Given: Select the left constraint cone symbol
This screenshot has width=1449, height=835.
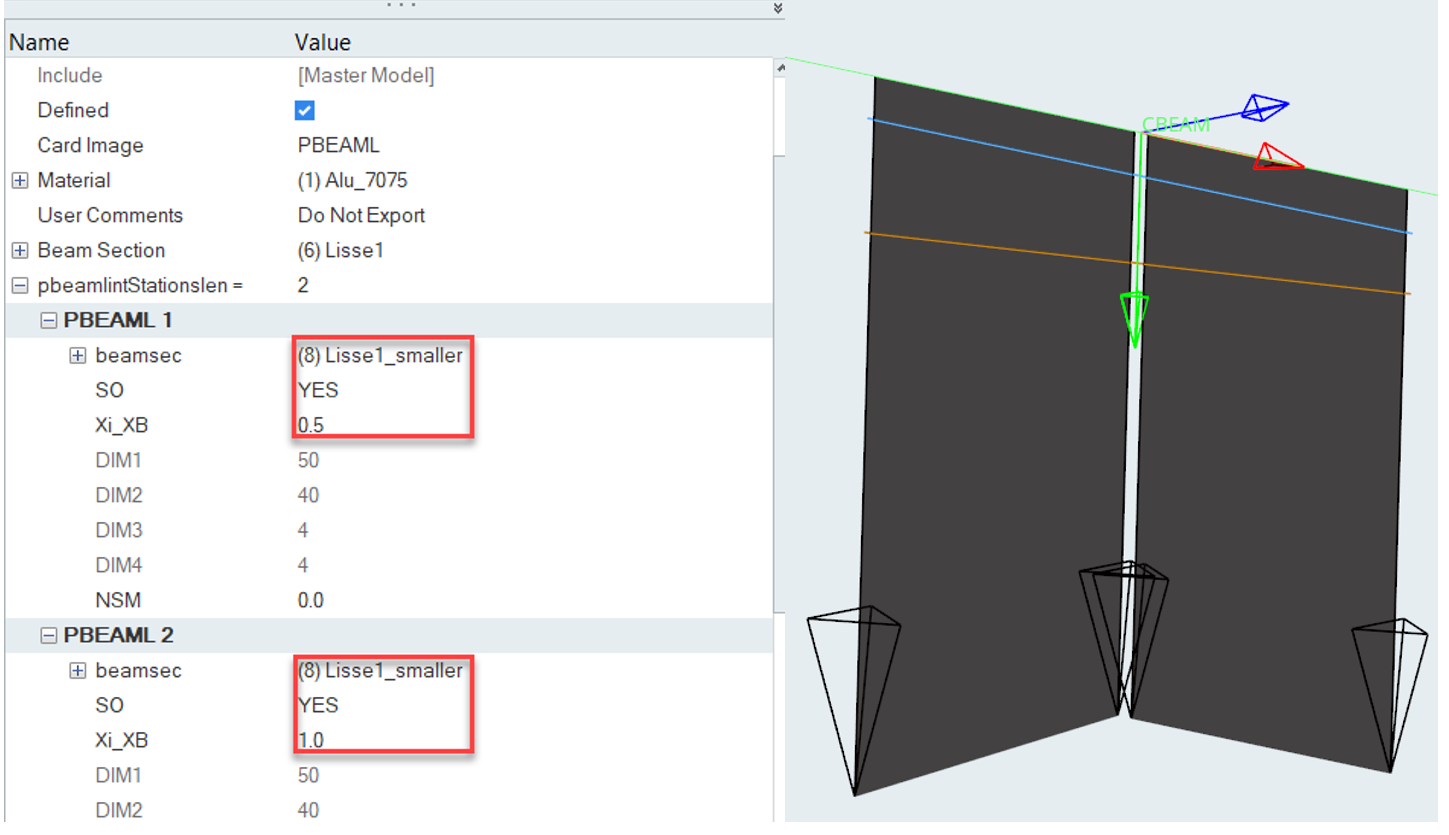Looking at the screenshot, I should pos(855,699).
